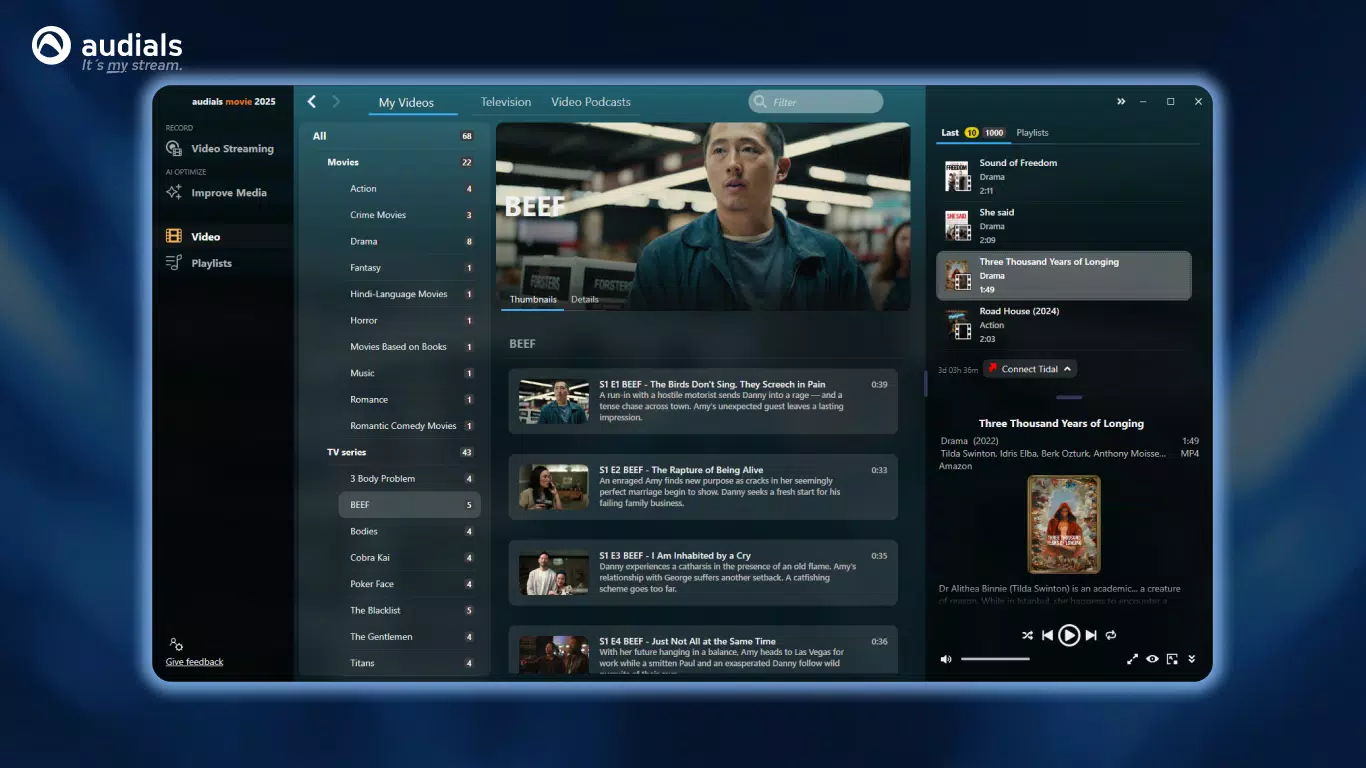Select the Details view tab
The width and height of the screenshot is (1366, 768).
585,299
